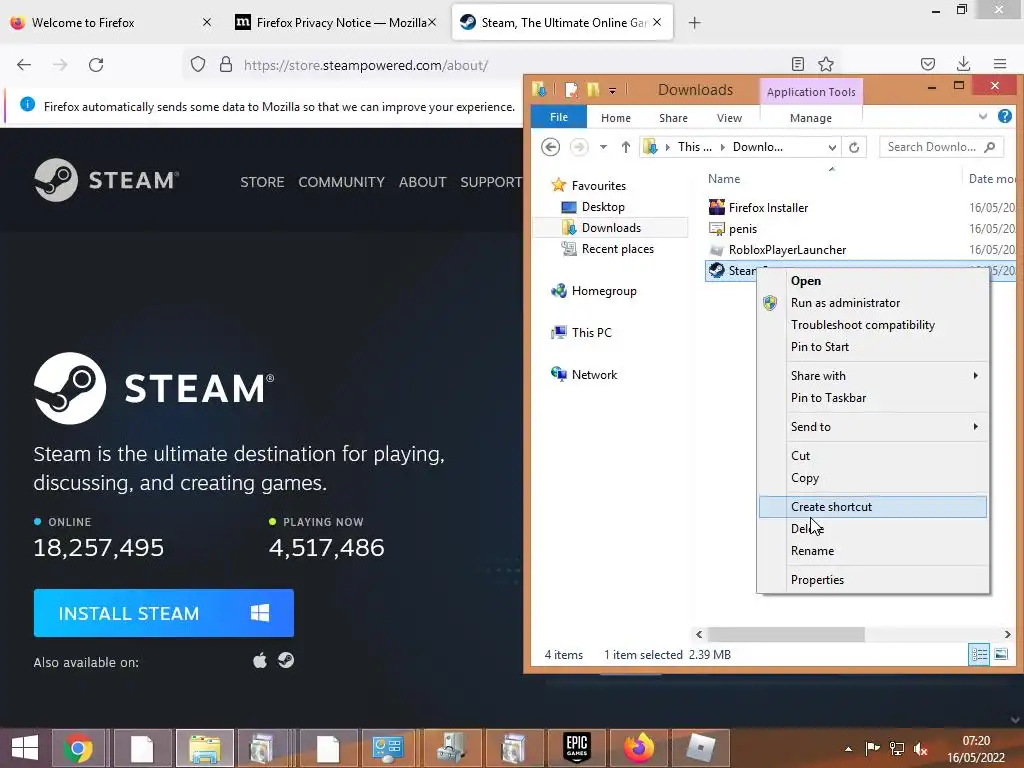Open the File ribbon tab
The image size is (1024, 768).
point(558,117)
